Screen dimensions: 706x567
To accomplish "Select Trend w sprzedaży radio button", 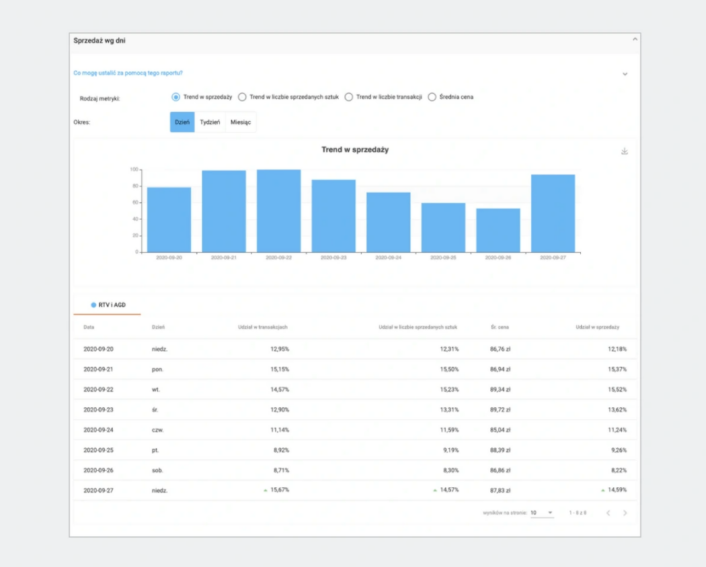I will (x=176, y=97).
